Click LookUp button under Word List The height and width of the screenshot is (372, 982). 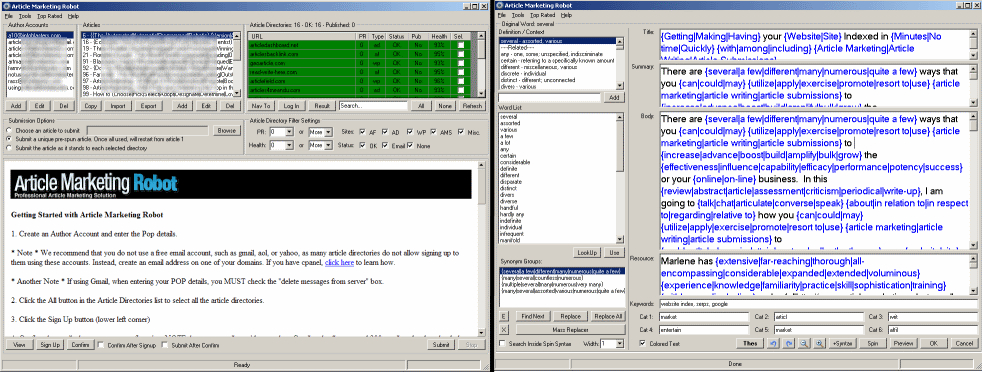click(x=587, y=252)
